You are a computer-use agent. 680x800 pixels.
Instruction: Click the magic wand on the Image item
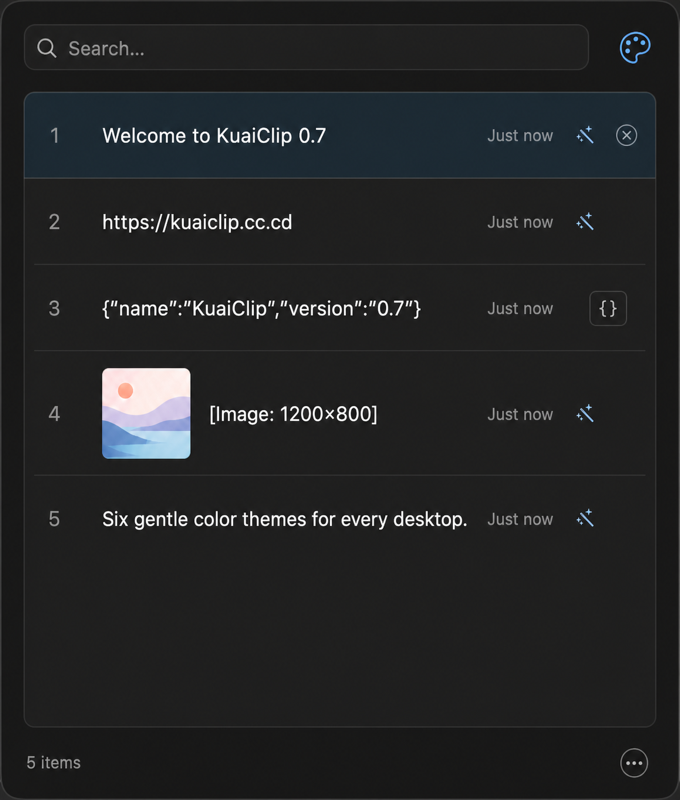(x=585, y=414)
